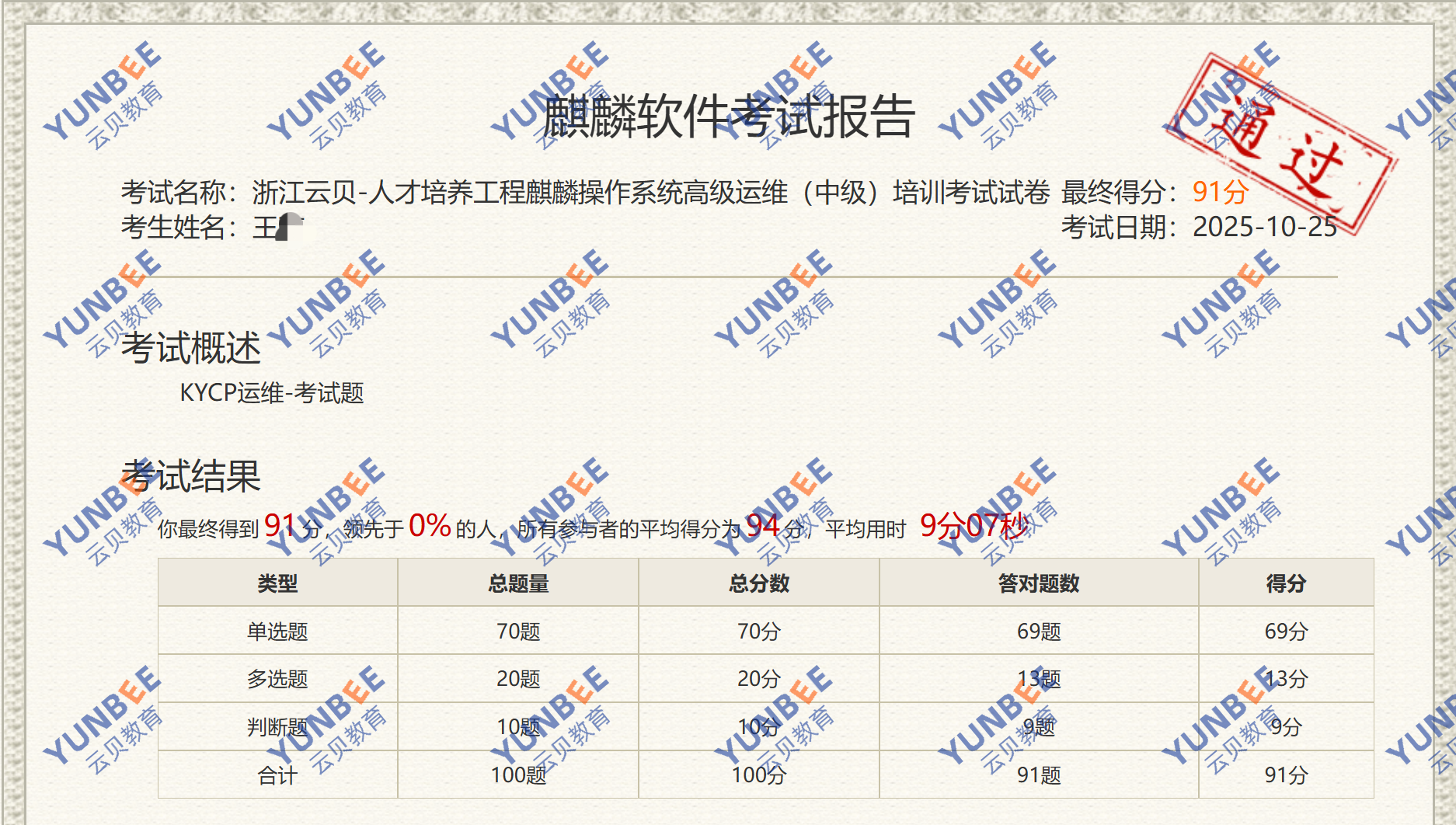The width and height of the screenshot is (1456, 825).
Task: Click the red 94 average score
Action: click(762, 526)
